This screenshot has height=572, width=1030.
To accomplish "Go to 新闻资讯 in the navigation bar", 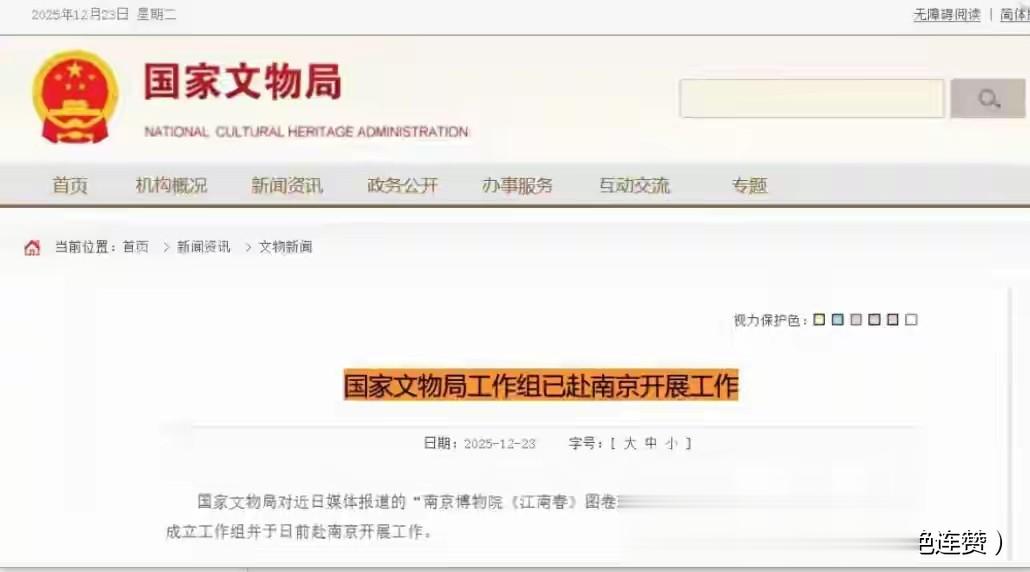I will point(287,185).
